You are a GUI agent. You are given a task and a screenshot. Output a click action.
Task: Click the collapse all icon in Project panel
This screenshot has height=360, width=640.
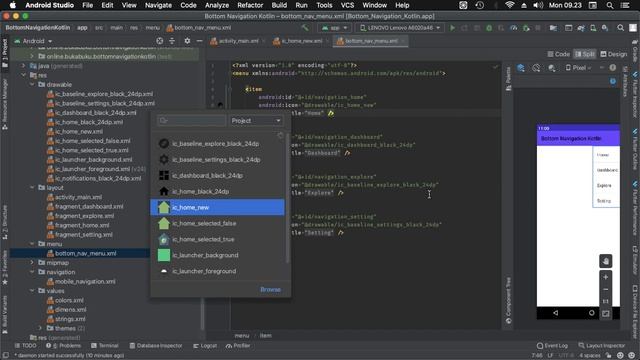point(172,41)
